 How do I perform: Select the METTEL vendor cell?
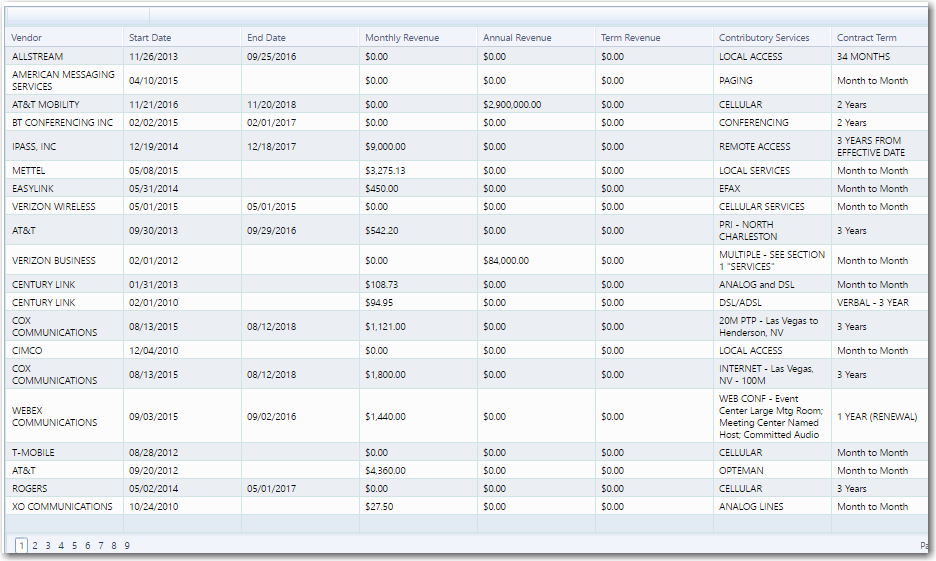[x=64, y=171]
